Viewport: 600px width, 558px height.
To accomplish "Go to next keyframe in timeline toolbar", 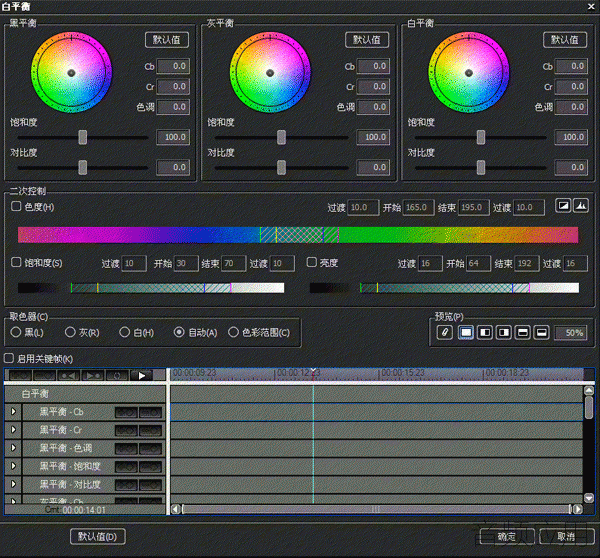I will pyautogui.click(x=93, y=375).
